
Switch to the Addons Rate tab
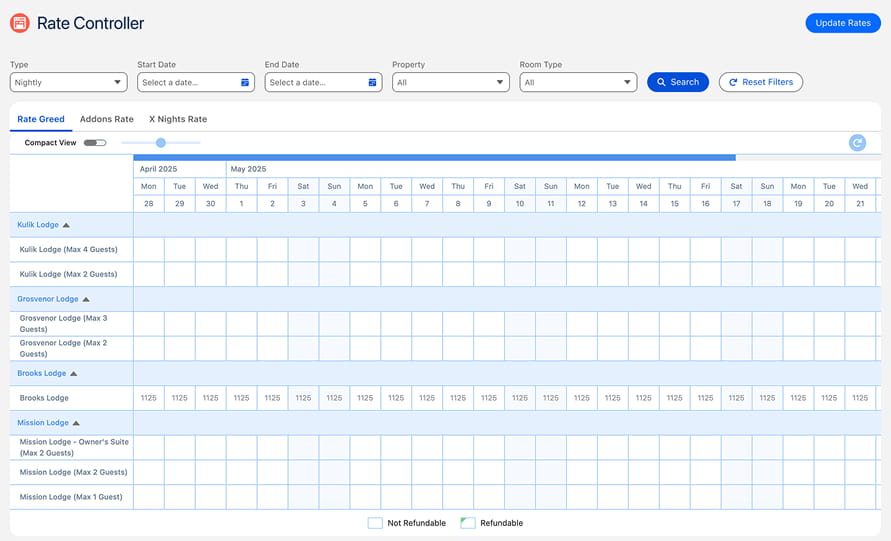pos(107,119)
